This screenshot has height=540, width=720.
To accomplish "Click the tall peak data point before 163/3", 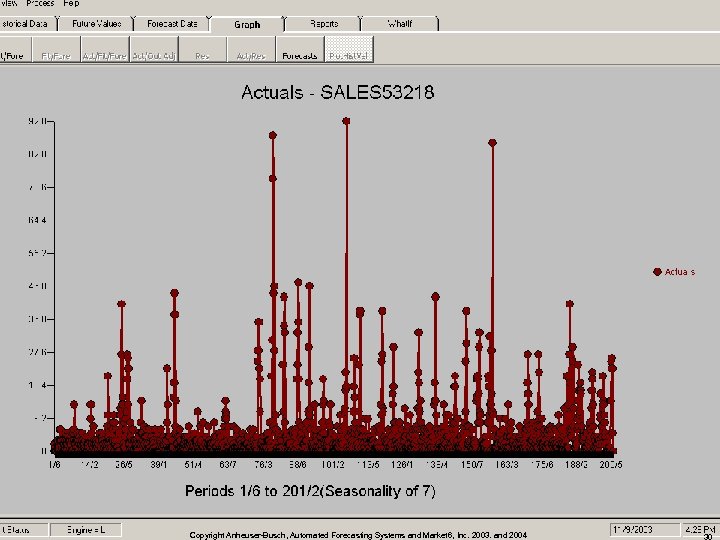I will pos(492,143).
